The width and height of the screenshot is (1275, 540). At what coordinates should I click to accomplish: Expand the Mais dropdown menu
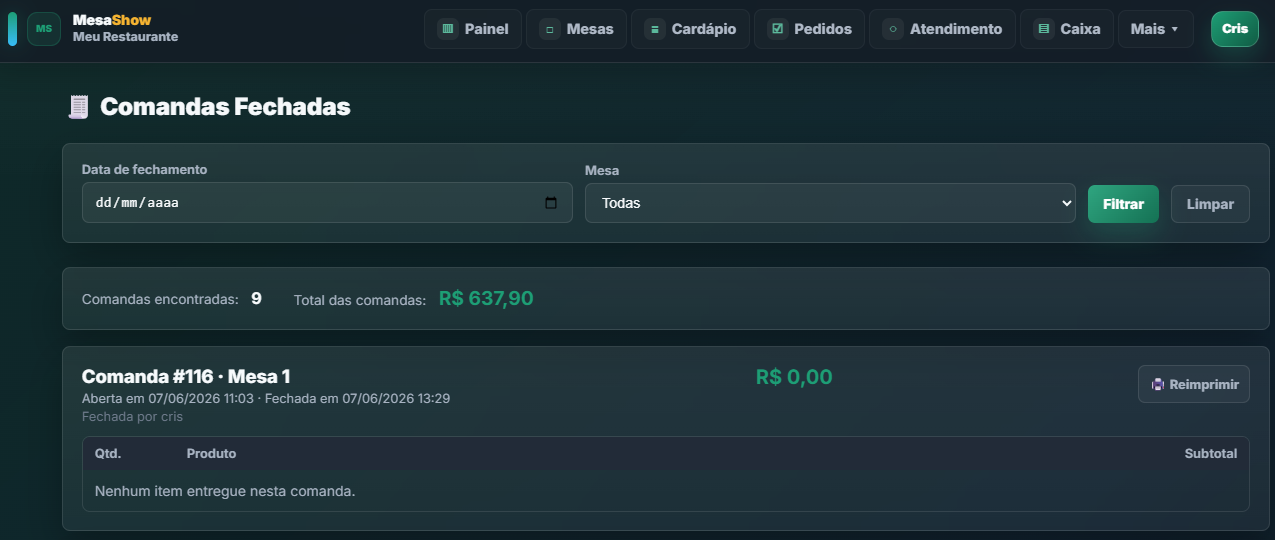click(1155, 29)
